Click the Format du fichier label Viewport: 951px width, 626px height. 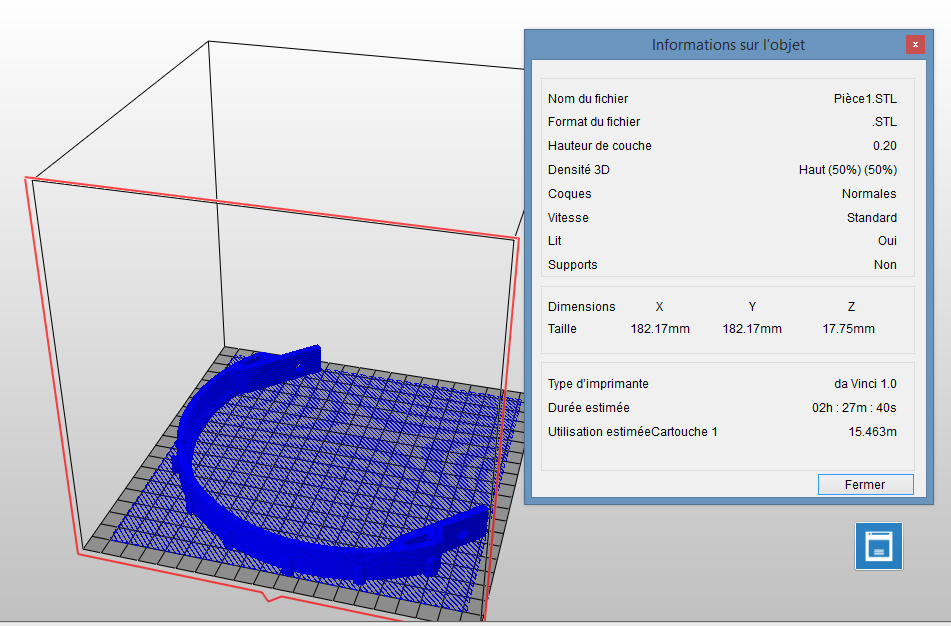coord(594,122)
